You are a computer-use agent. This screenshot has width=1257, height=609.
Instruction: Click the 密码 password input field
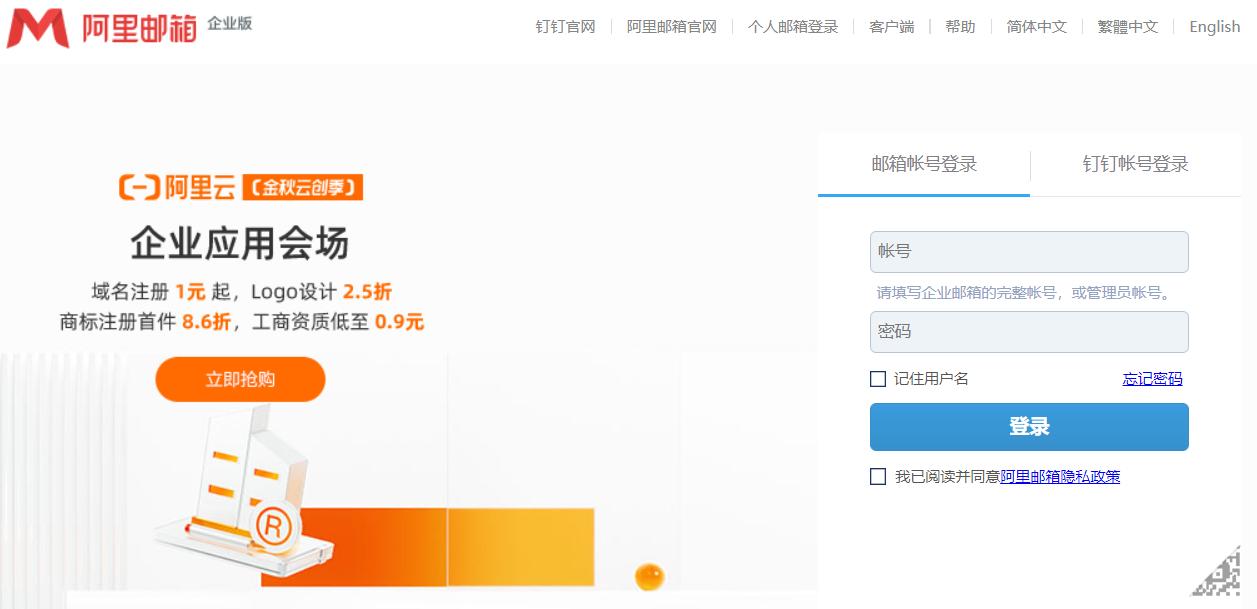click(x=1029, y=332)
